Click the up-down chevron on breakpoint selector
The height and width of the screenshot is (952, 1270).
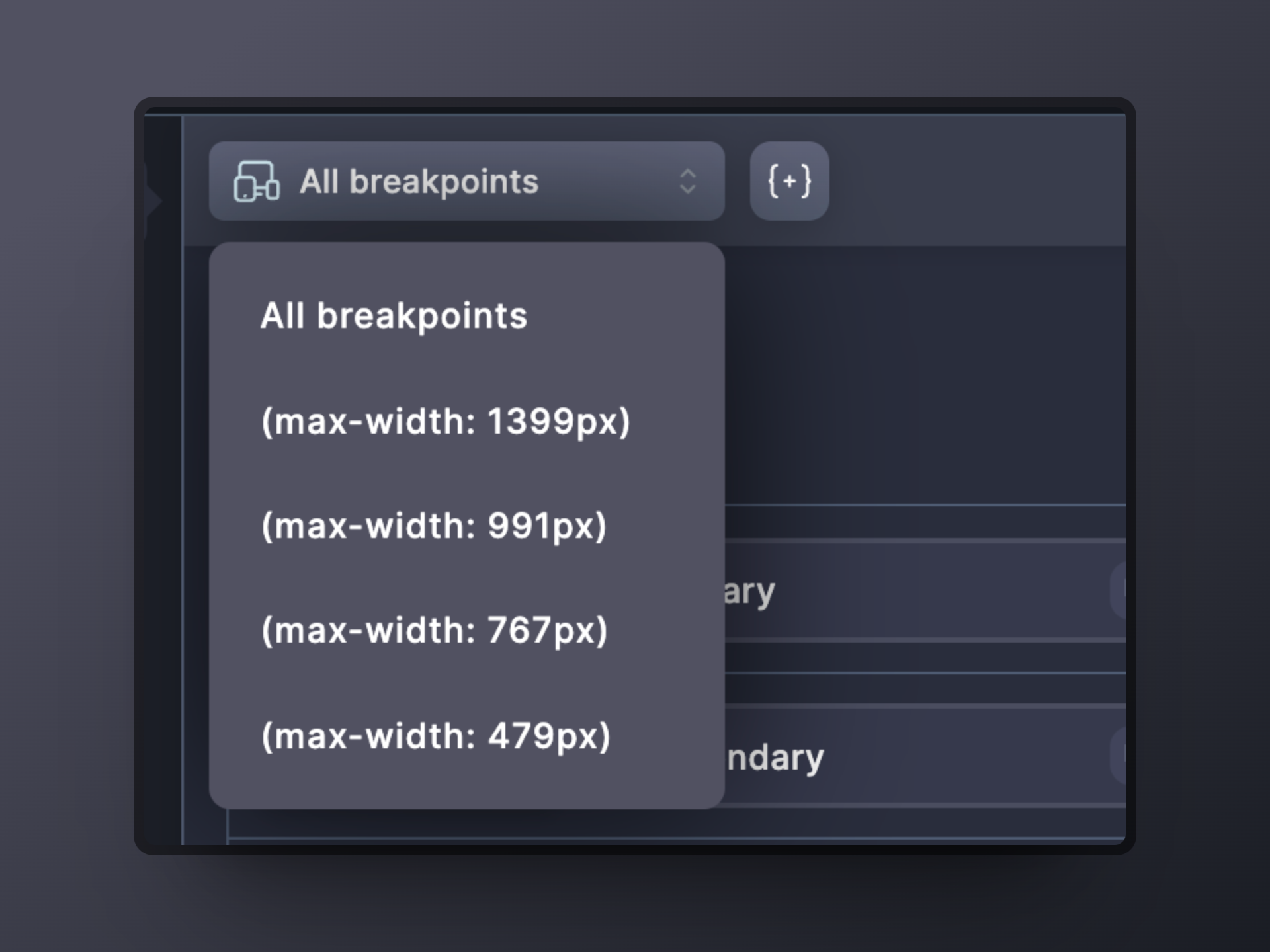[688, 181]
